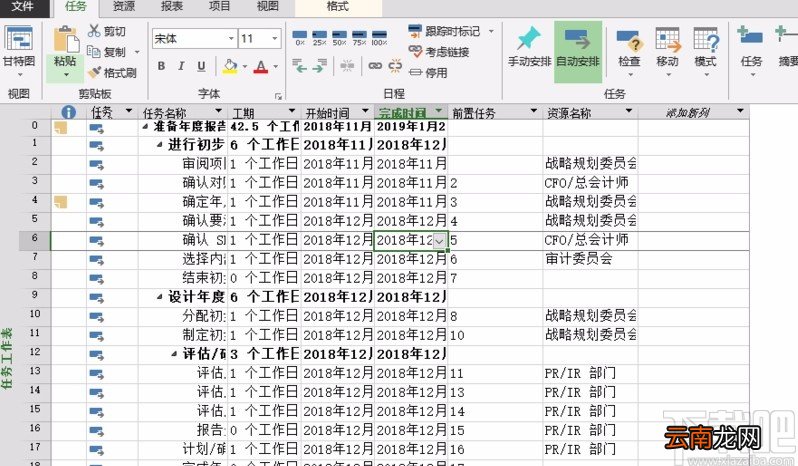
Task: Mark task 50% complete
Action: [339, 38]
